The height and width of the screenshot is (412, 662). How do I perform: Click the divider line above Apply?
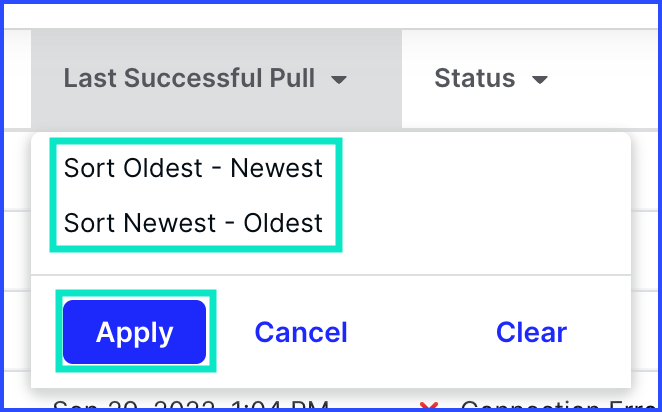pos(331,275)
